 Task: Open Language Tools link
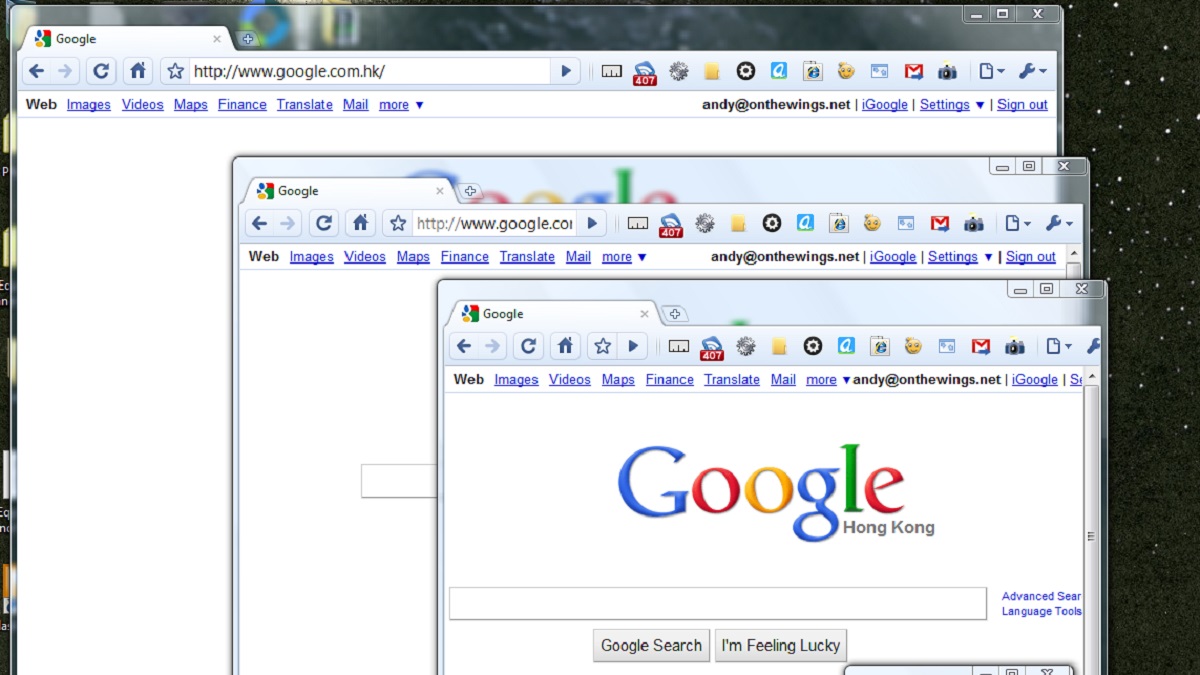(1042, 611)
